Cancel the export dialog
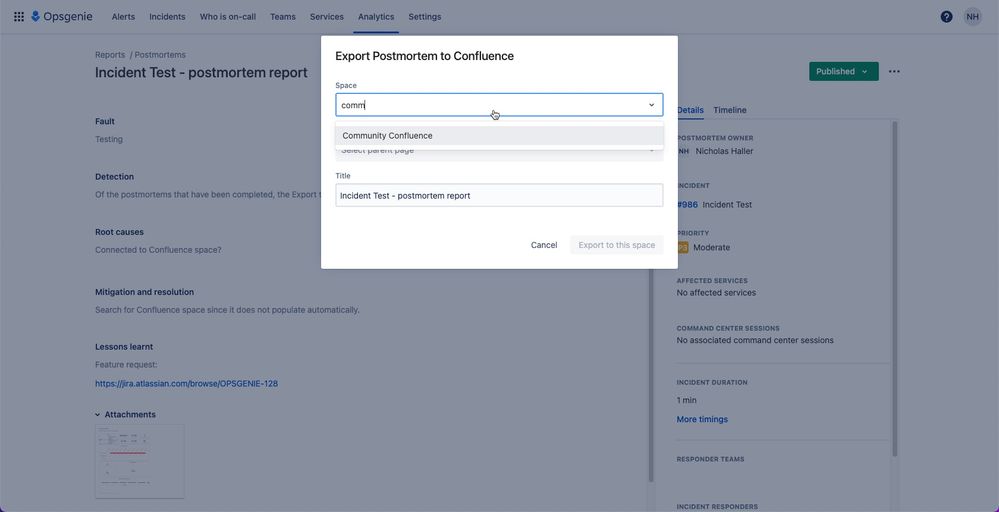Image resolution: width=999 pixels, height=512 pixels. [x=544, y=245]
